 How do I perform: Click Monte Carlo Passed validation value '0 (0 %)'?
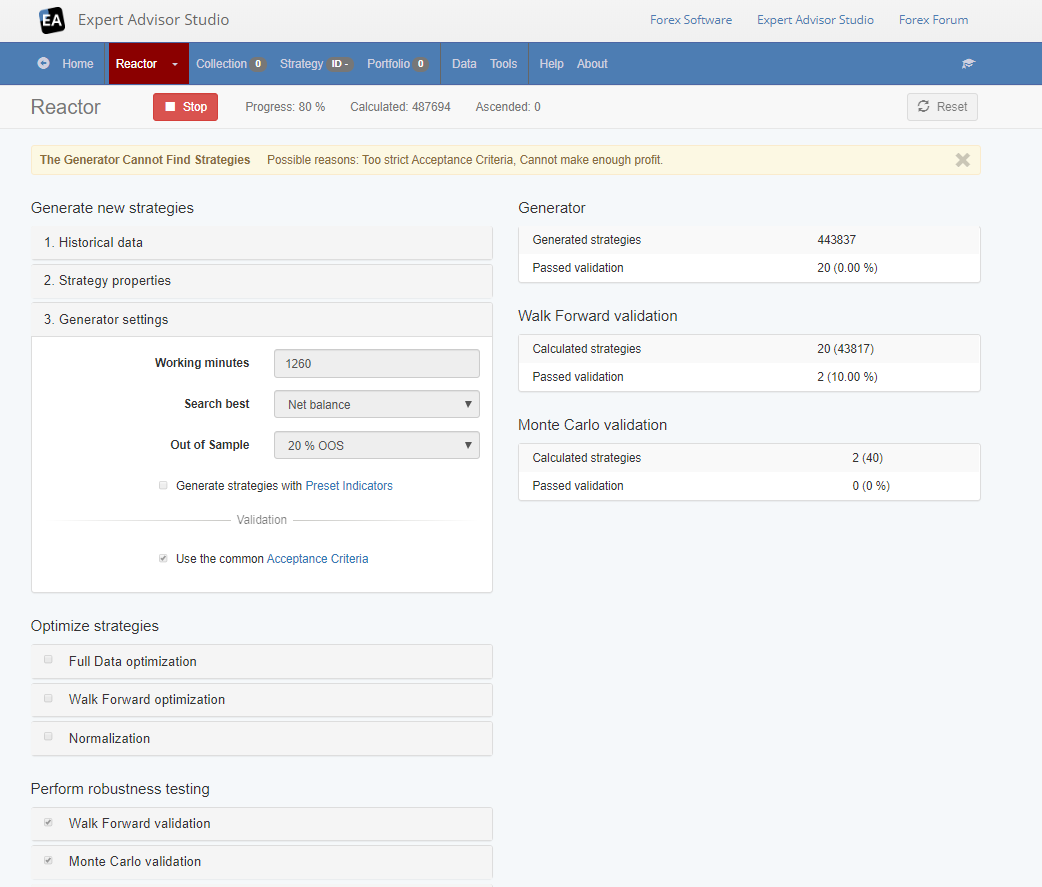tap(871, 486)
